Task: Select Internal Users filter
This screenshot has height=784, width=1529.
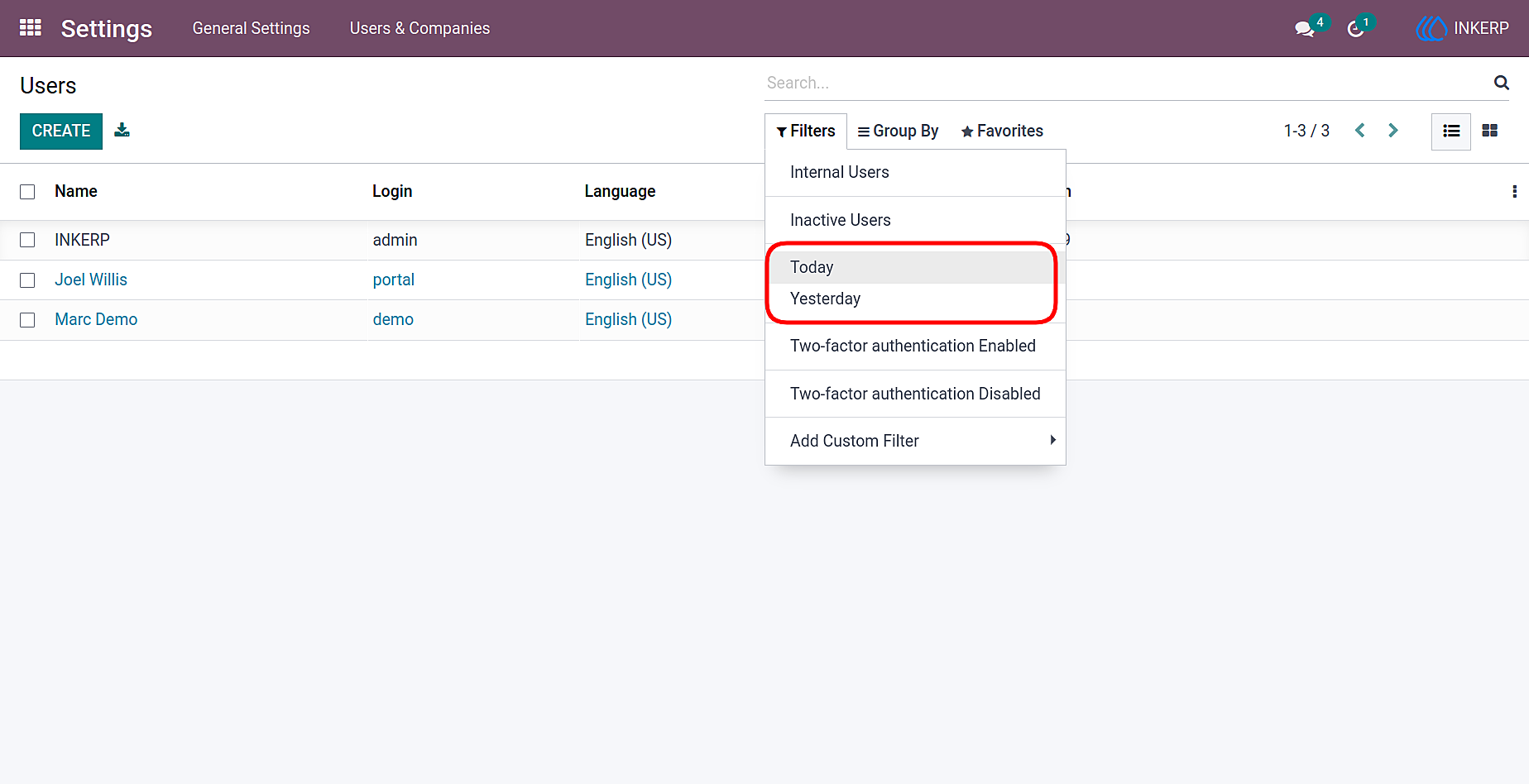Action: point(915,172)
